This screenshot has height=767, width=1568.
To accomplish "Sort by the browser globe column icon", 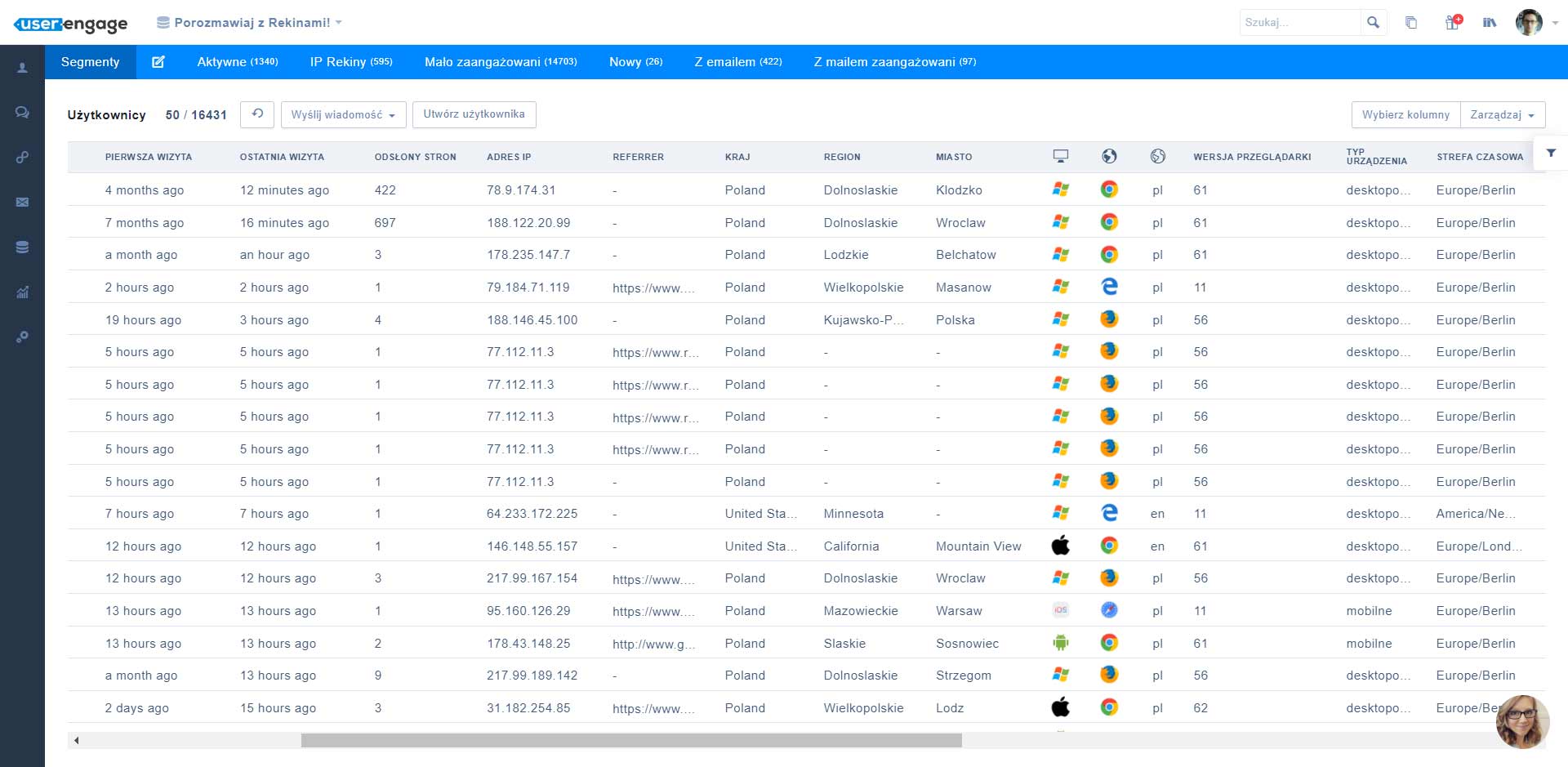I will click(x=1109, y=156).
